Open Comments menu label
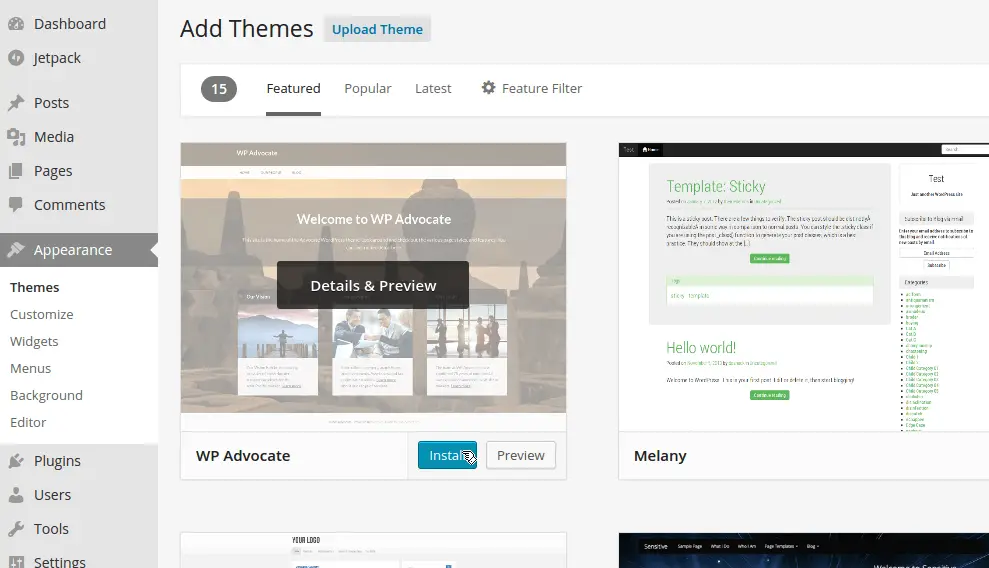 click(x=69, y=205)
